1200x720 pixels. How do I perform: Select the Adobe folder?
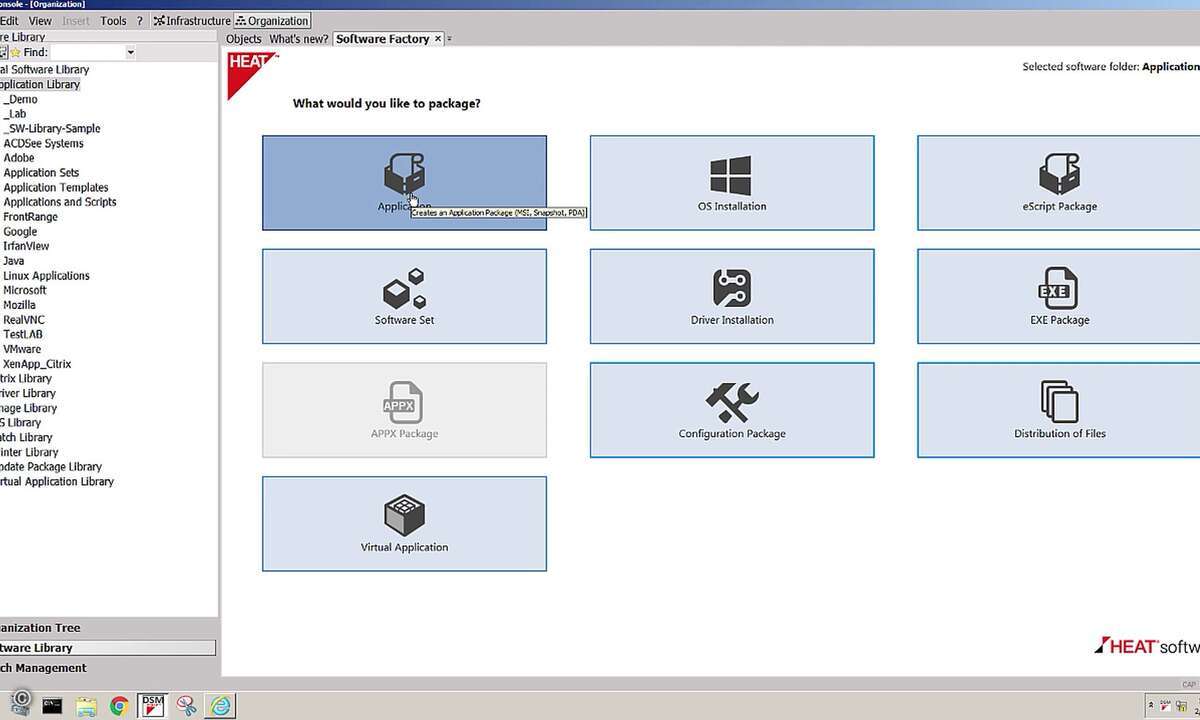pyautogui.click(x=19, y=158)
